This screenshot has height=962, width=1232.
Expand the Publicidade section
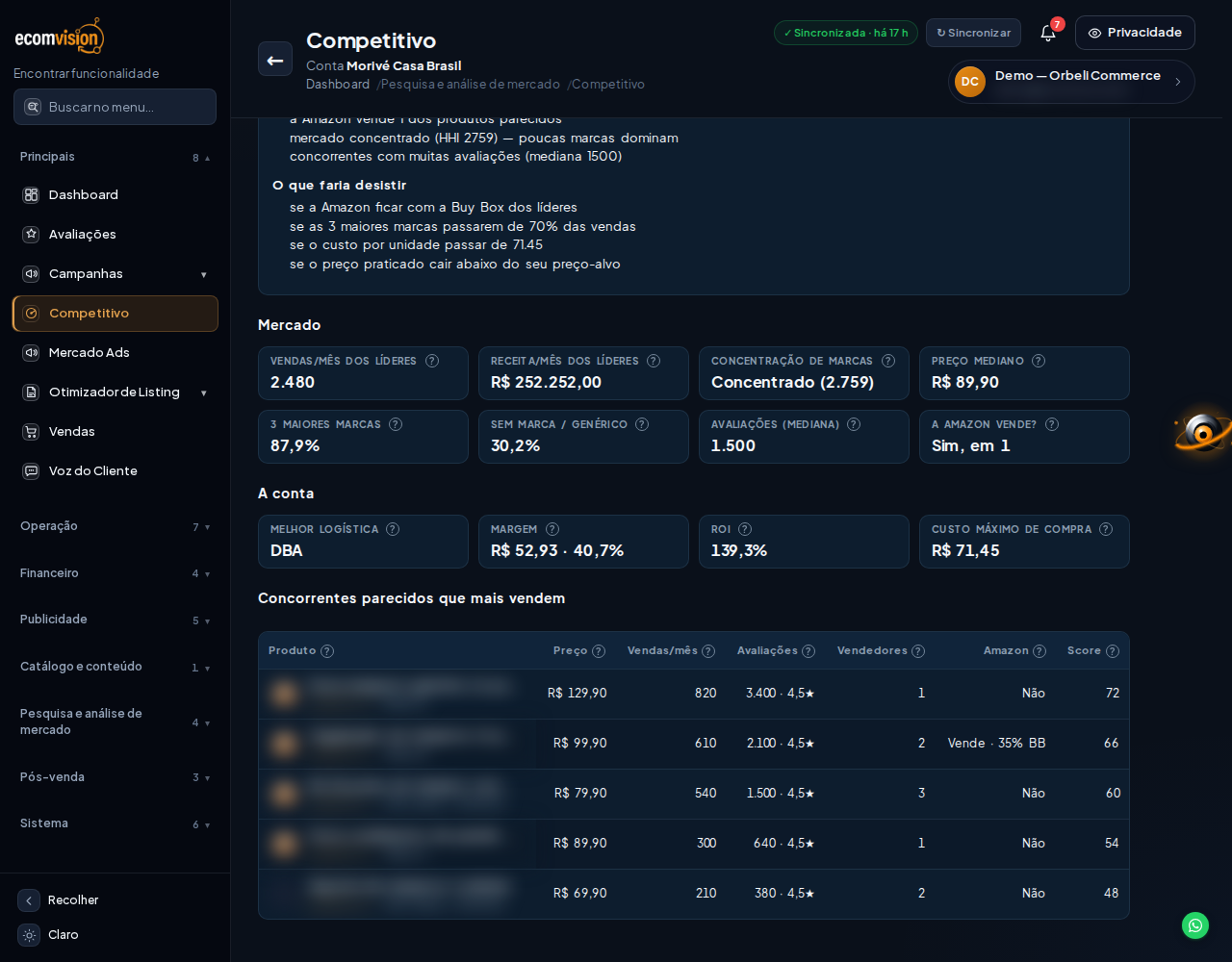tap(115, 620)
